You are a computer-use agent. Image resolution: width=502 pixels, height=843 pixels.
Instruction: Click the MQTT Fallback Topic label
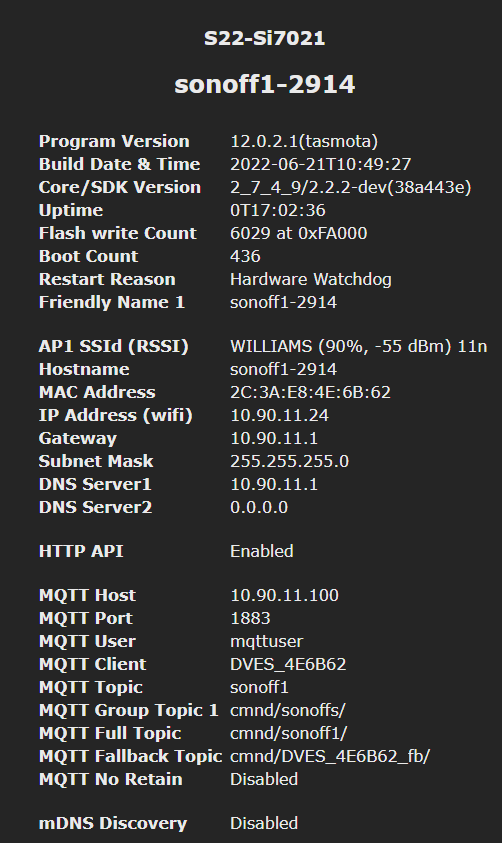(131, 756)
